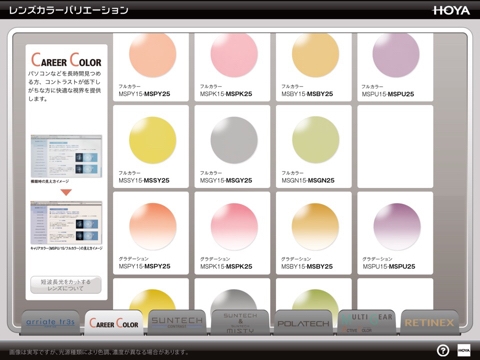Pick gradation orange MSPY25 lens swatch

tap(152, 227)
